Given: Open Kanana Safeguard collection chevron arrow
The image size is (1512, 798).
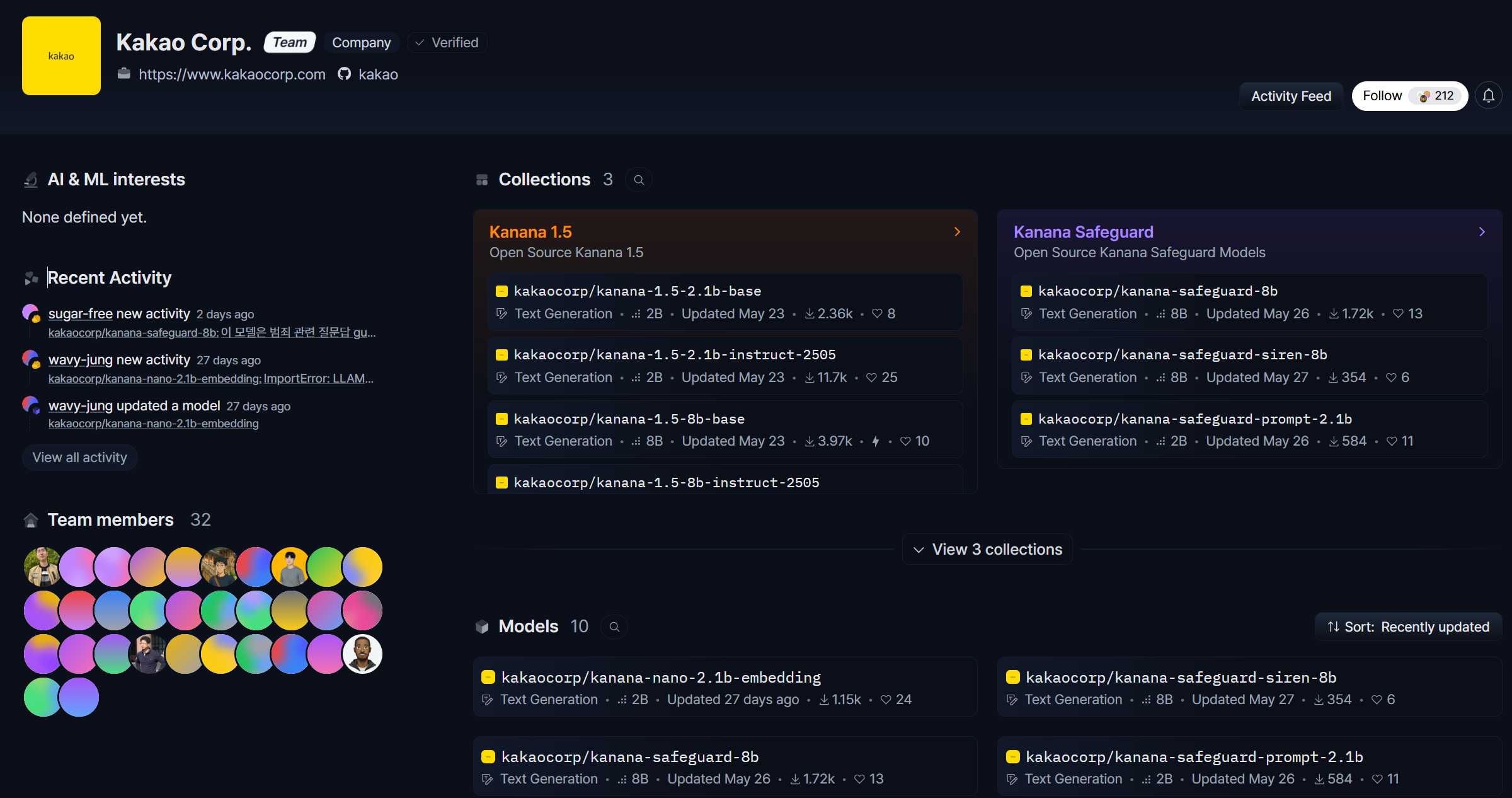Looking at the screenshot, I should tap(1482, 232).
